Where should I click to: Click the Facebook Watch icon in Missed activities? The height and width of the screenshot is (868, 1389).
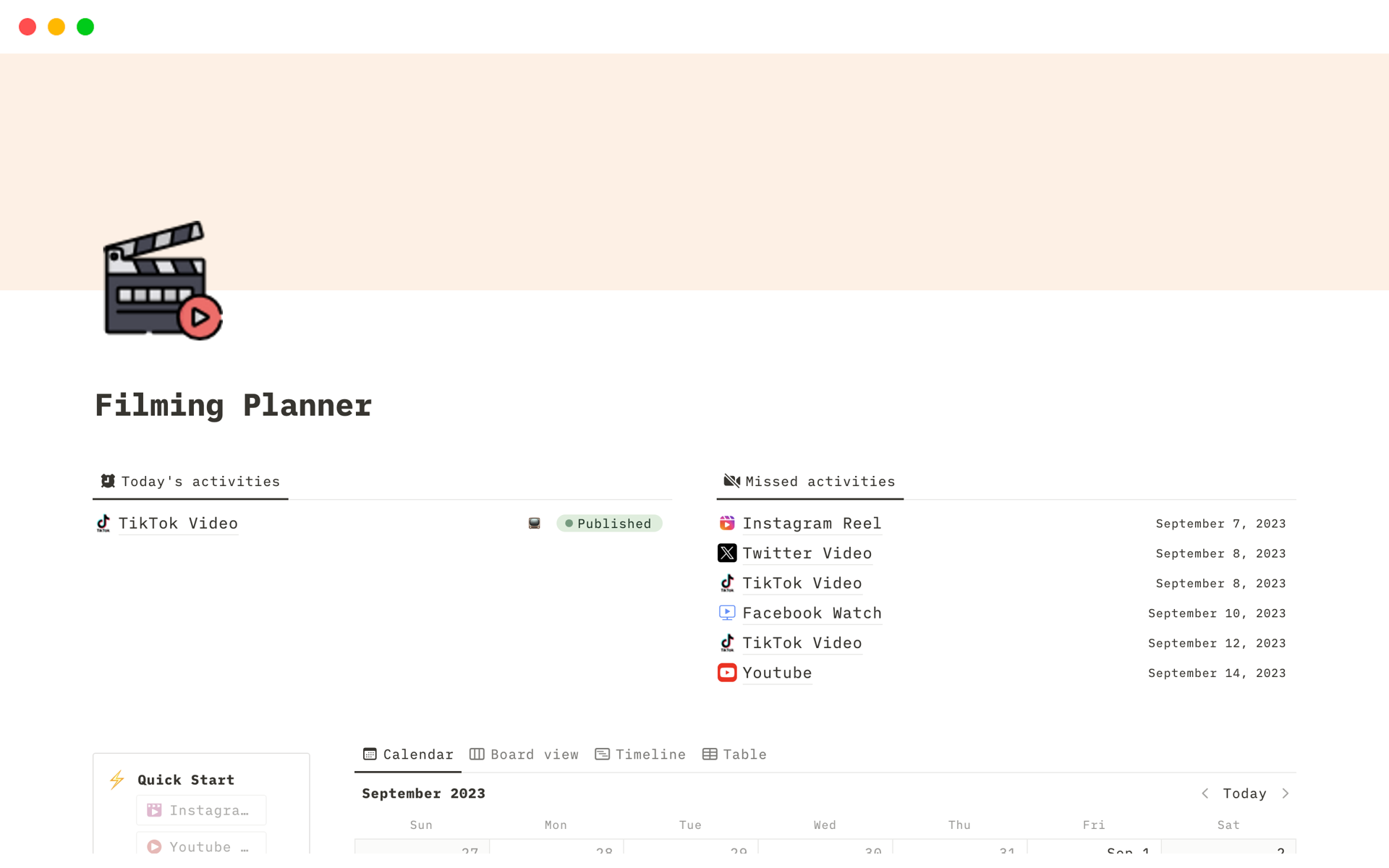pyautogui.click(x=727, y=613)
